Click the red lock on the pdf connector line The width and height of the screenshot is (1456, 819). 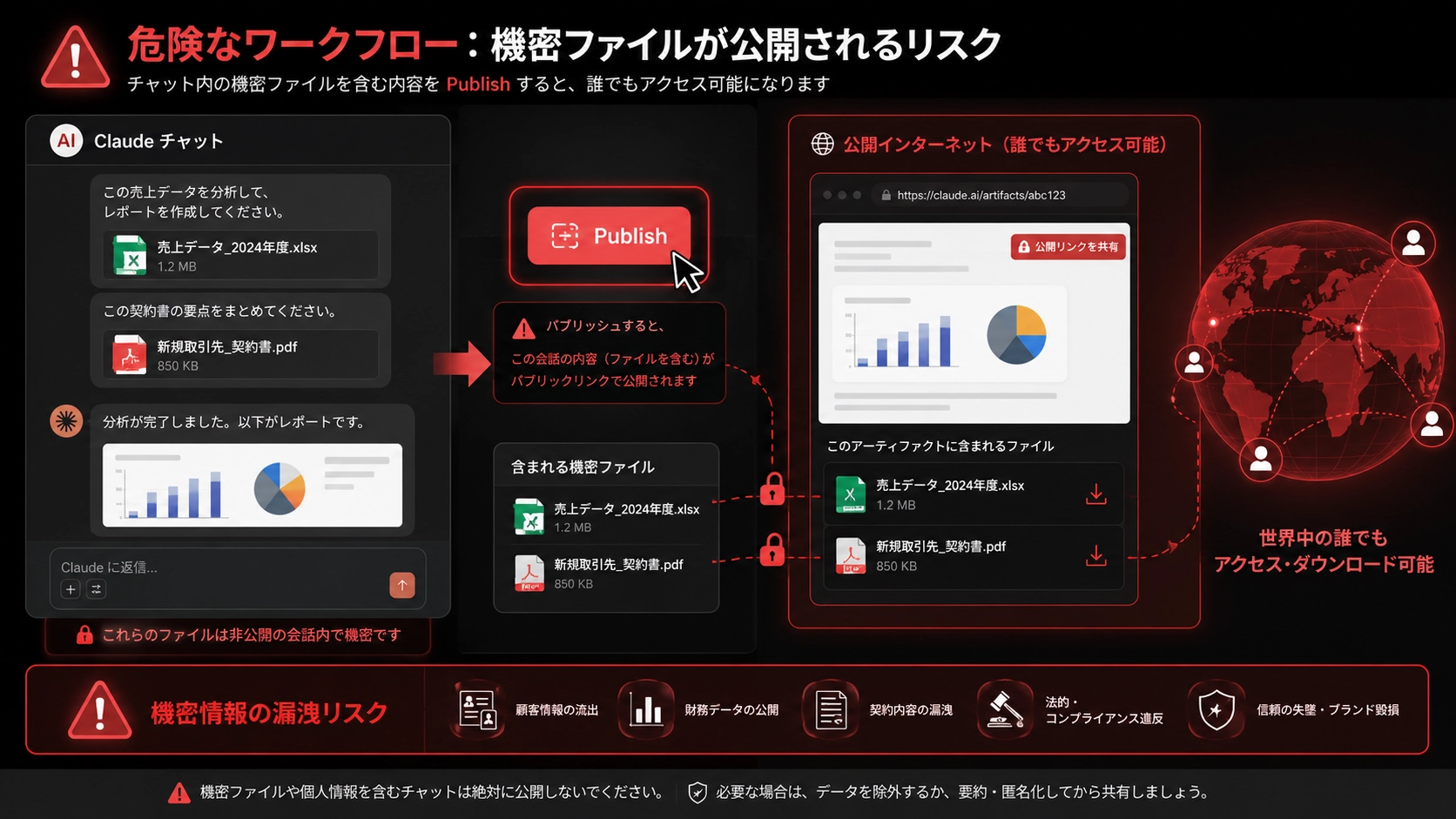click(772, 549)
